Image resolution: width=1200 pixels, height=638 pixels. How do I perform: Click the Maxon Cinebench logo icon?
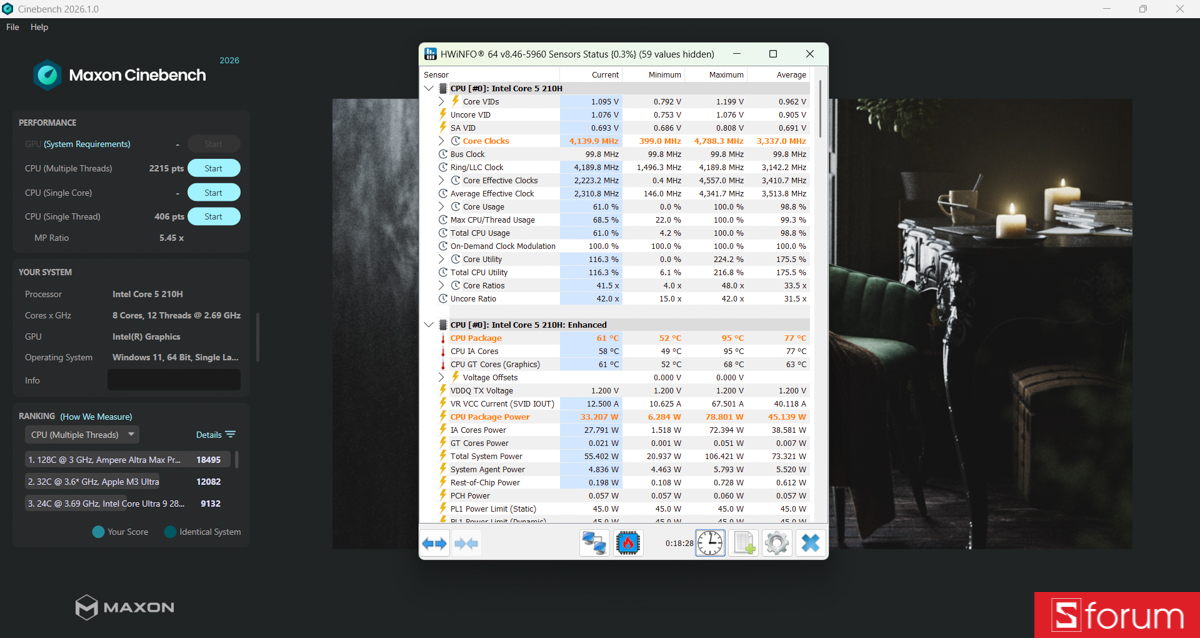click(x=46, y=75)
